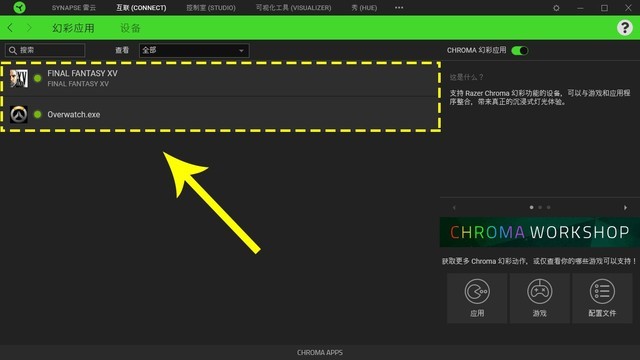Open the help question mark icon
Image resolution: width=640 pixels, height=360 pixels.
tap(624, 28)
